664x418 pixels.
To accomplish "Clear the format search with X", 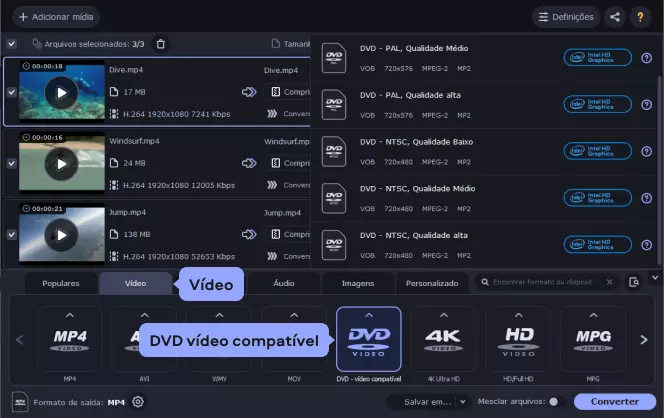I will coord(609,282).
